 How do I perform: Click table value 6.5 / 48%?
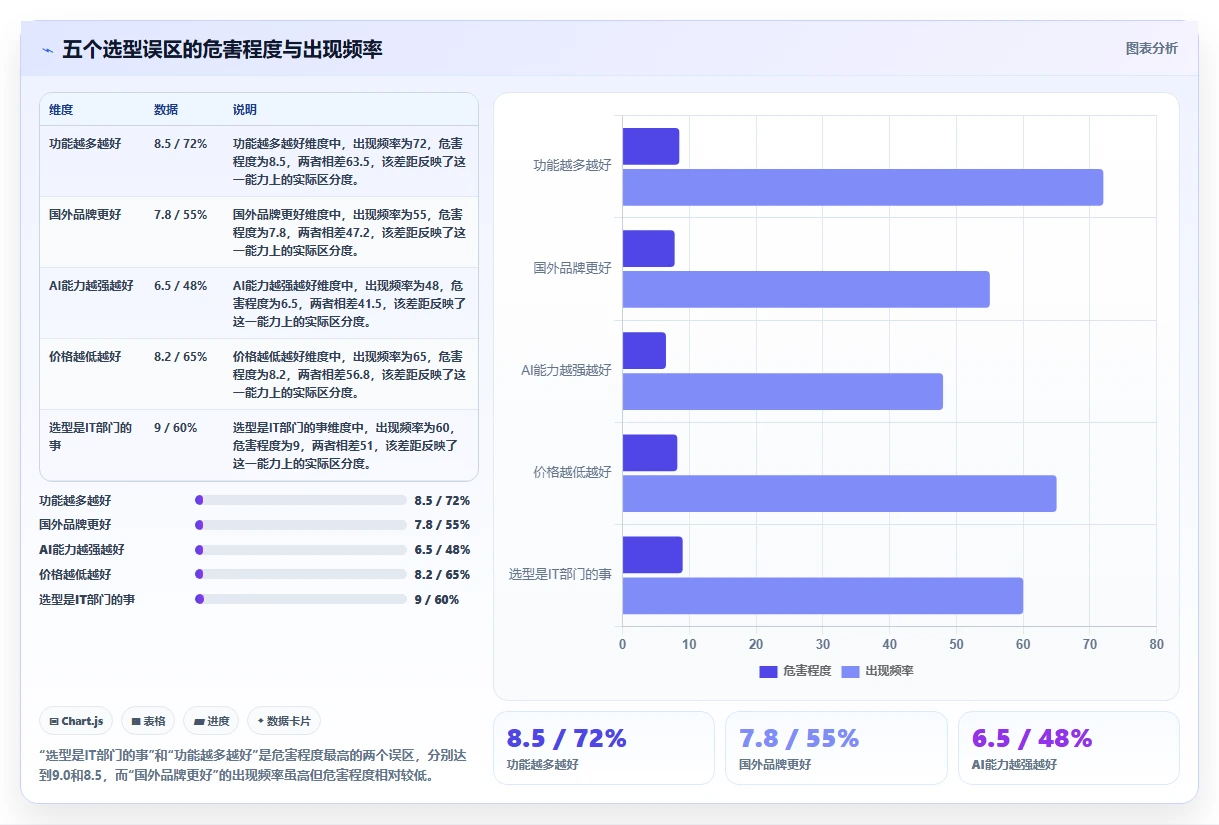click(181, 286)
